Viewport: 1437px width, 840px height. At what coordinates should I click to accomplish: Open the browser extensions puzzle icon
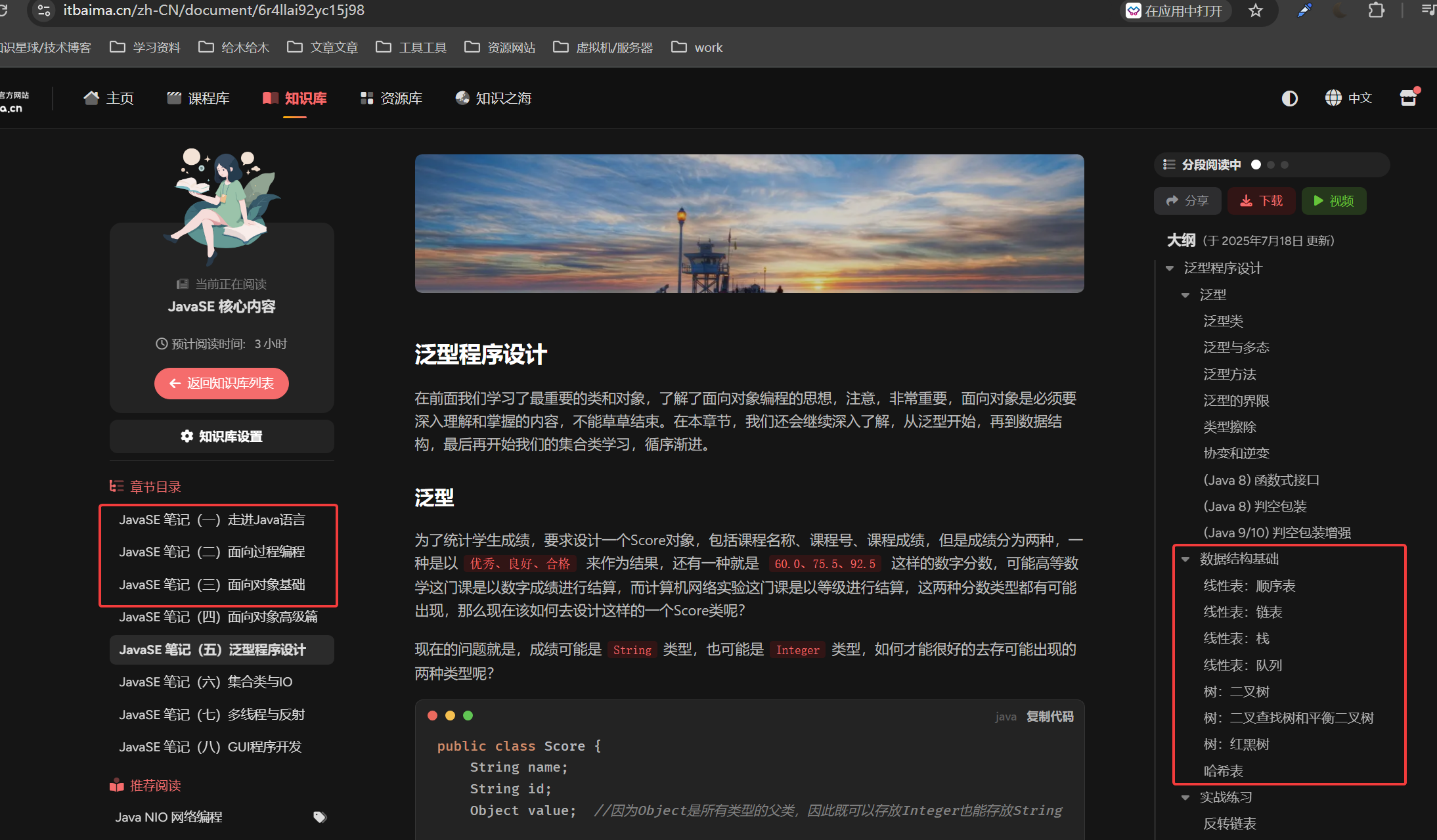1376,11
